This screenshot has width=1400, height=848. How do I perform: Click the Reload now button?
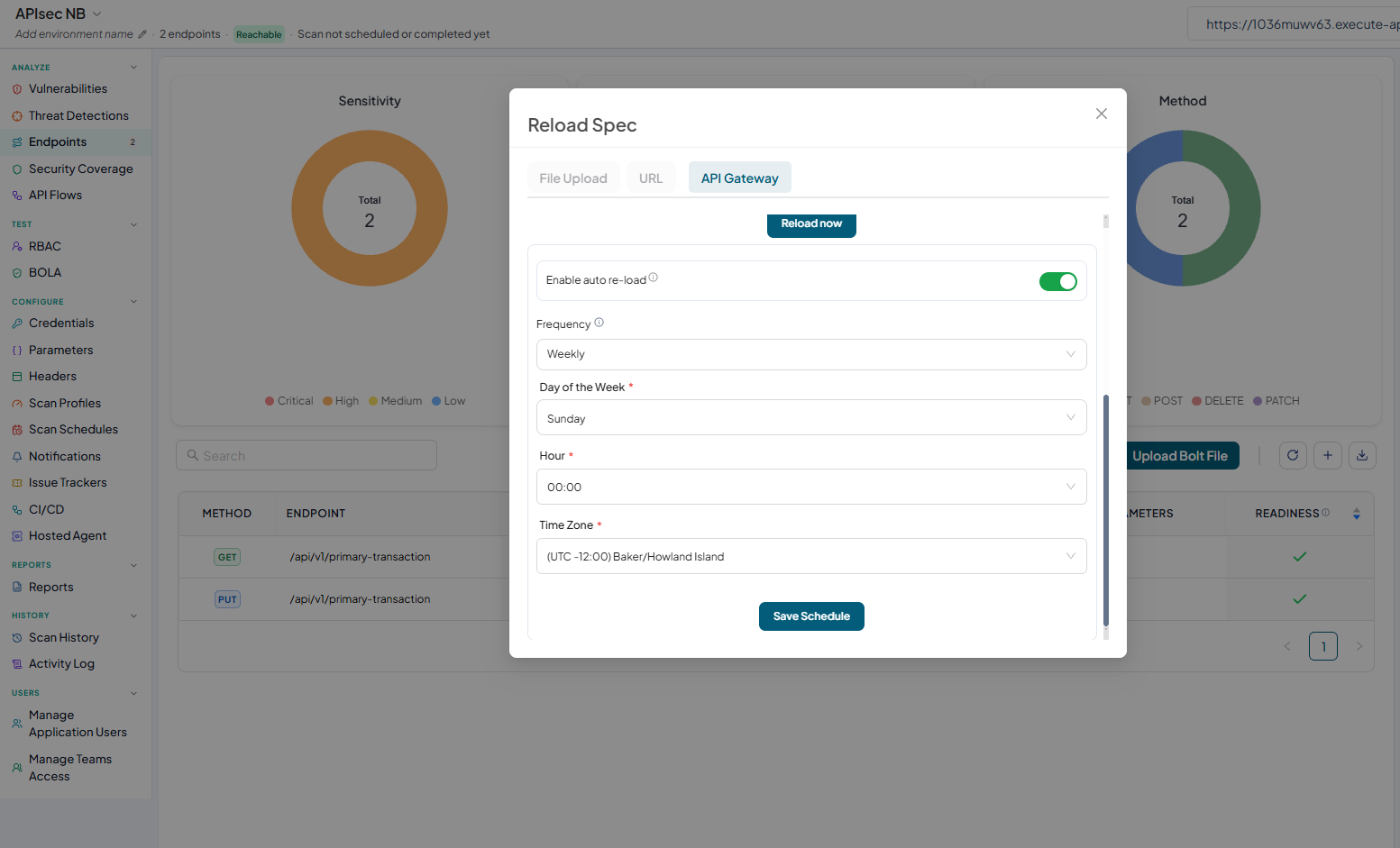[x=811, y=224]
